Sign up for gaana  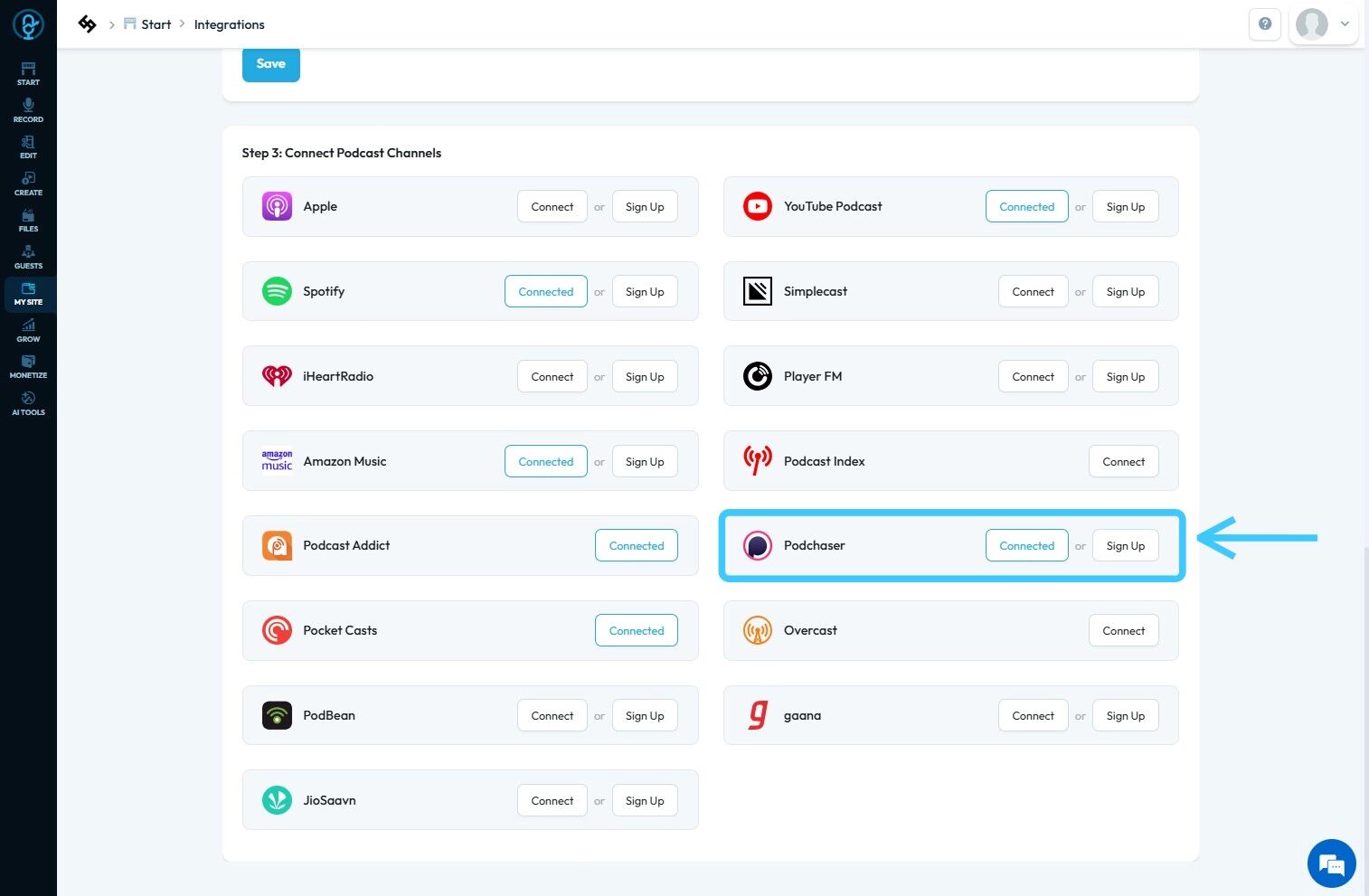pos(1126,716)
